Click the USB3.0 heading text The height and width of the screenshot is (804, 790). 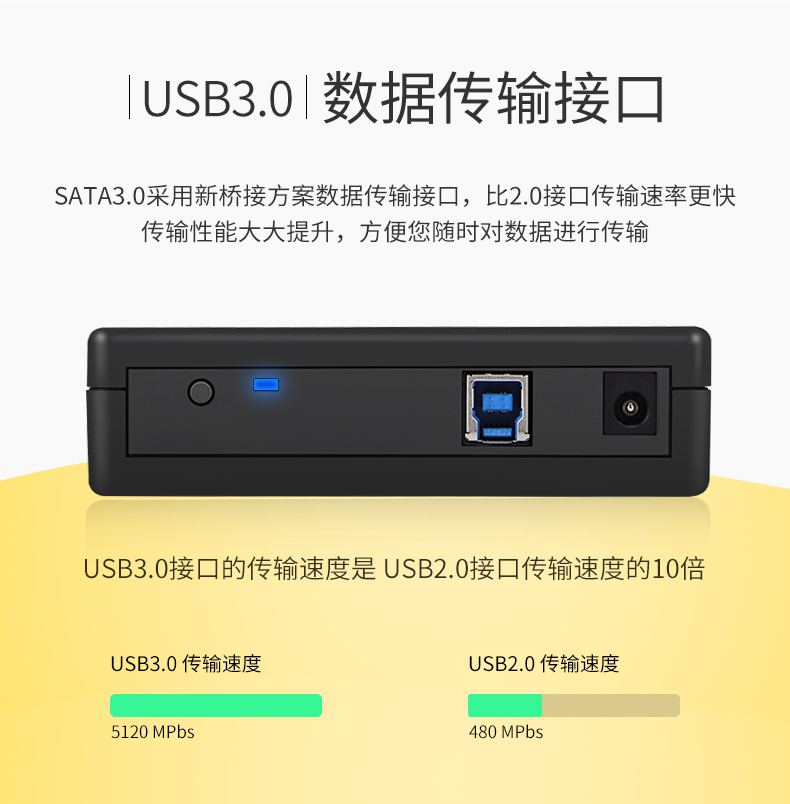pyautogui.click(x=217, y=98)
